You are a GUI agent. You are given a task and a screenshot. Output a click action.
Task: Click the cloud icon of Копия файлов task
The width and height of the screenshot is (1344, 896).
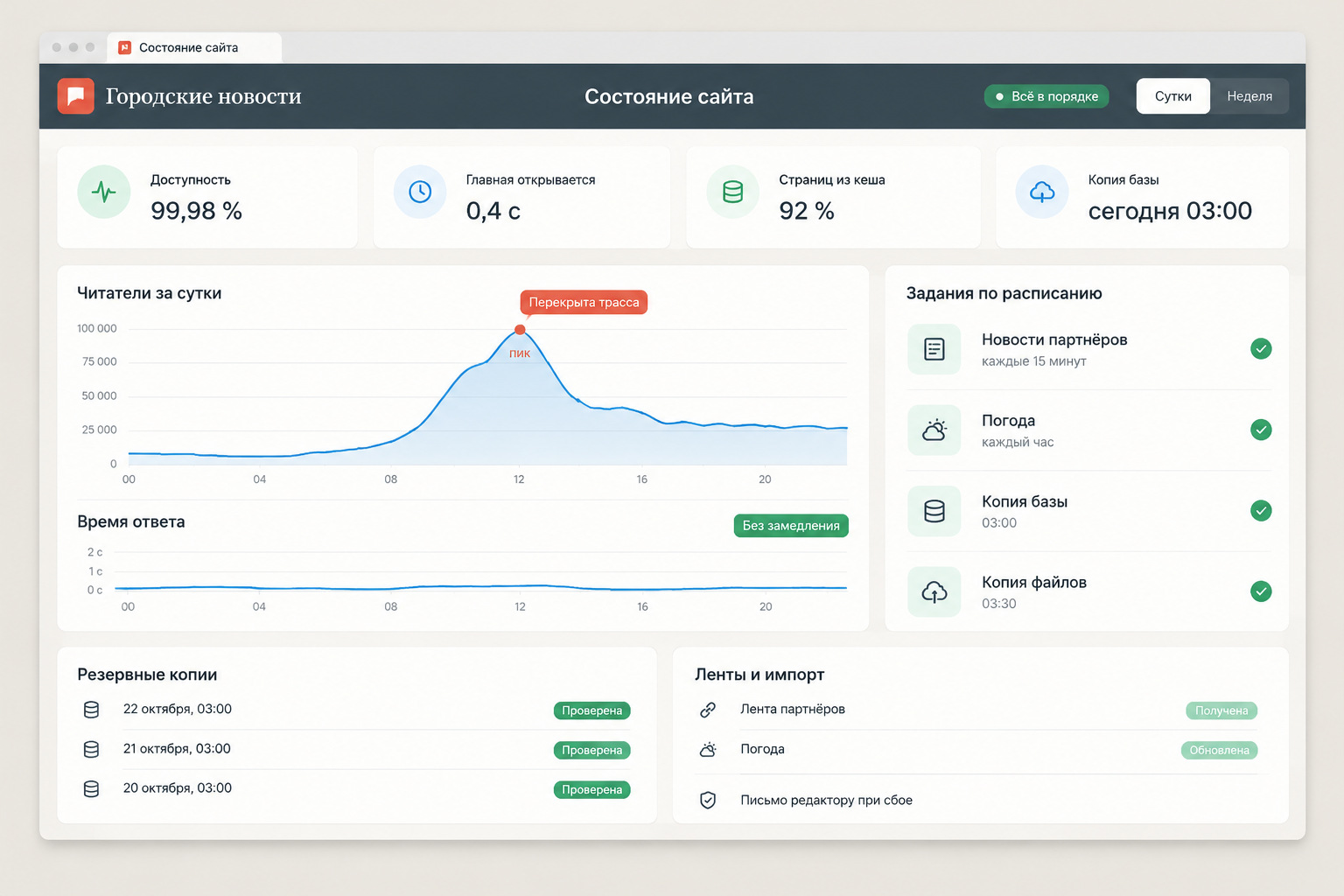coord(934,592)
